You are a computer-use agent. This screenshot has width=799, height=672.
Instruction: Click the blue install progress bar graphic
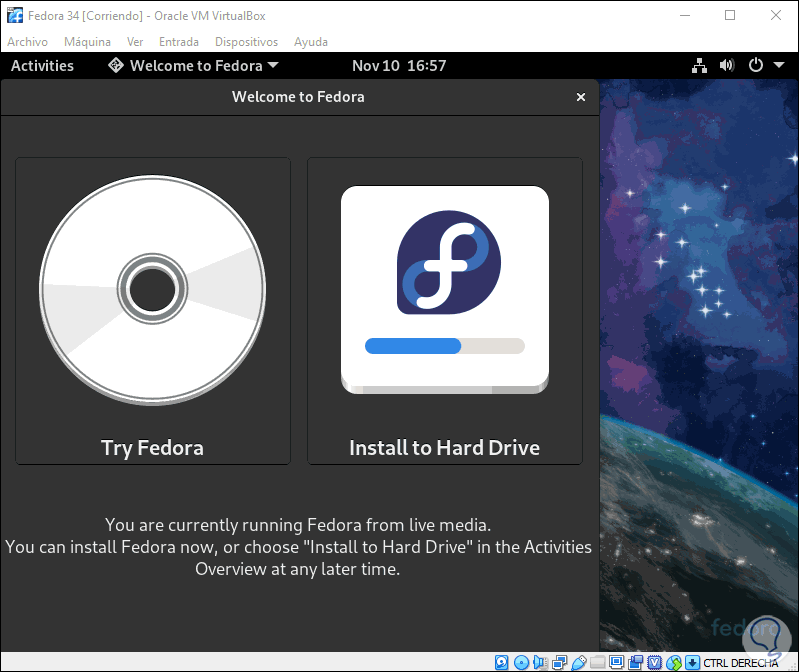(445, 346)
